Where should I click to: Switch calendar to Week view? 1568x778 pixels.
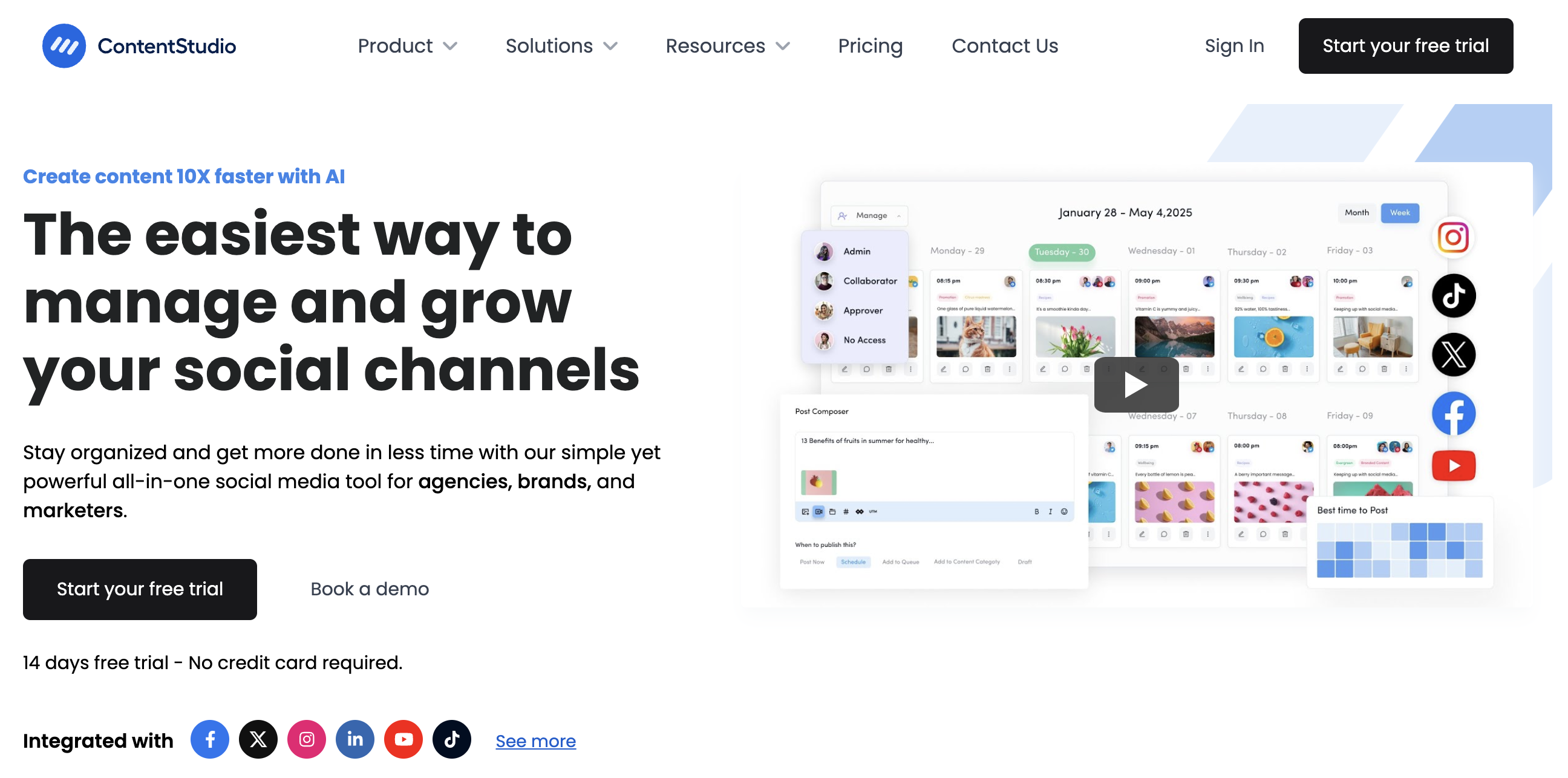click(x=1399, y=212)
